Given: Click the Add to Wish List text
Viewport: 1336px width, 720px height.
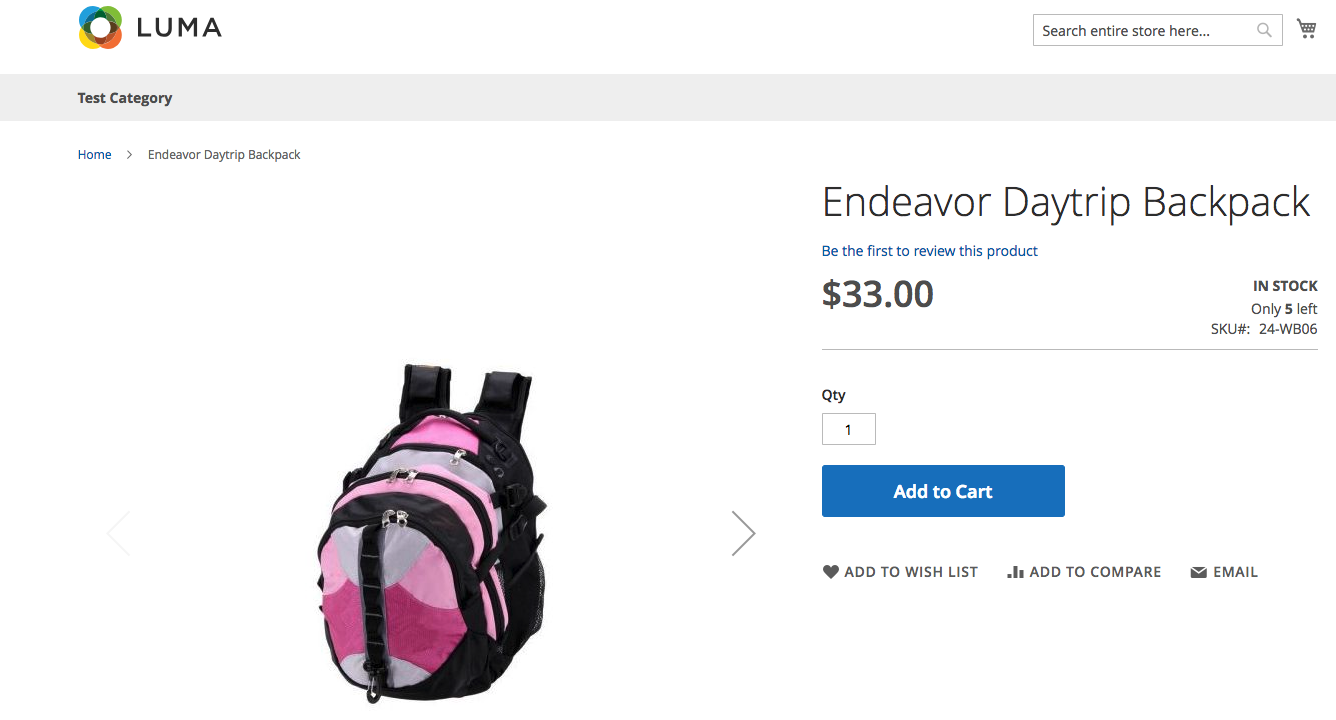Looking at the screenshot, I should point(911,572).
